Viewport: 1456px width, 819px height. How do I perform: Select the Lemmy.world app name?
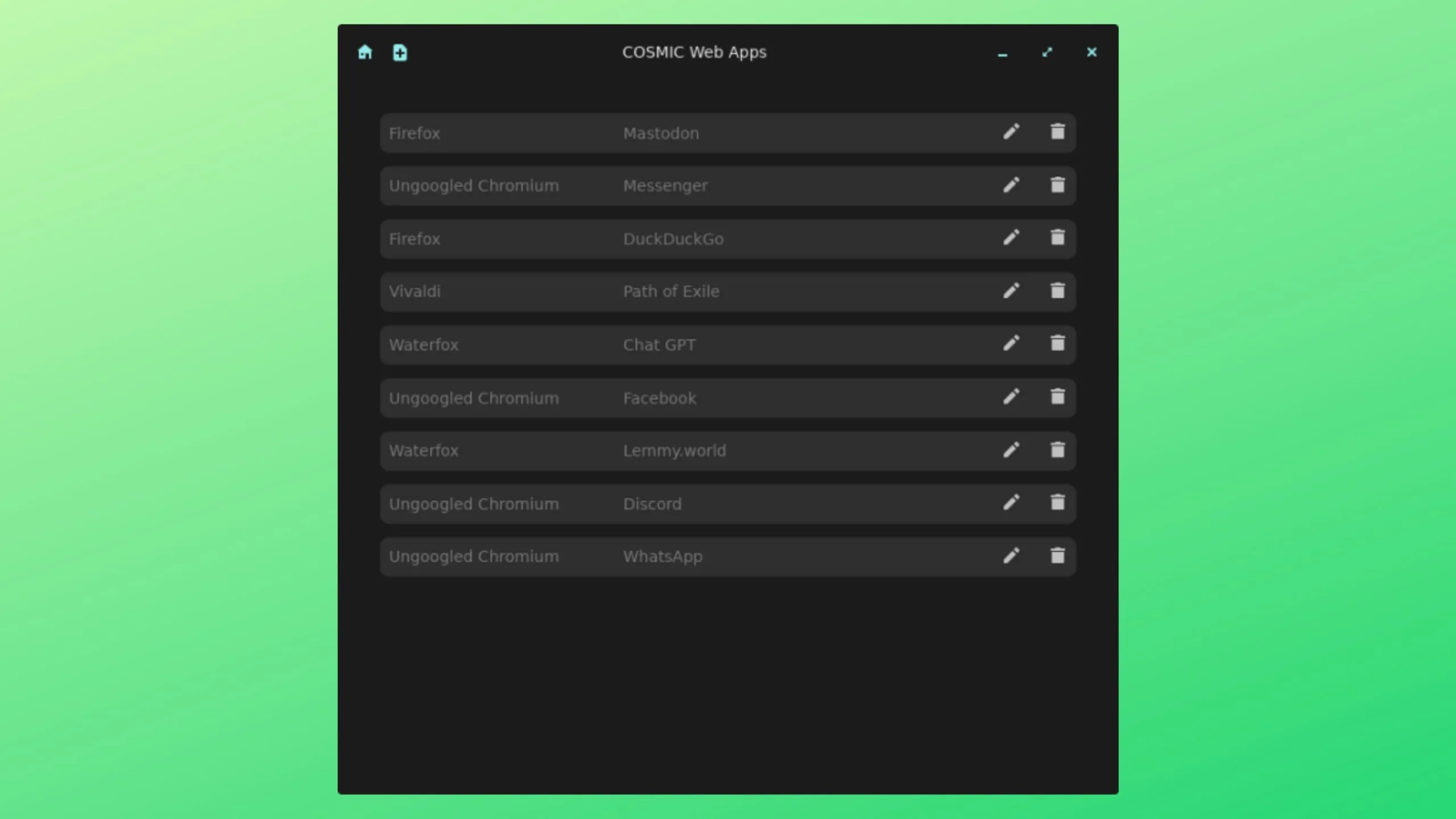click(675, 451)
